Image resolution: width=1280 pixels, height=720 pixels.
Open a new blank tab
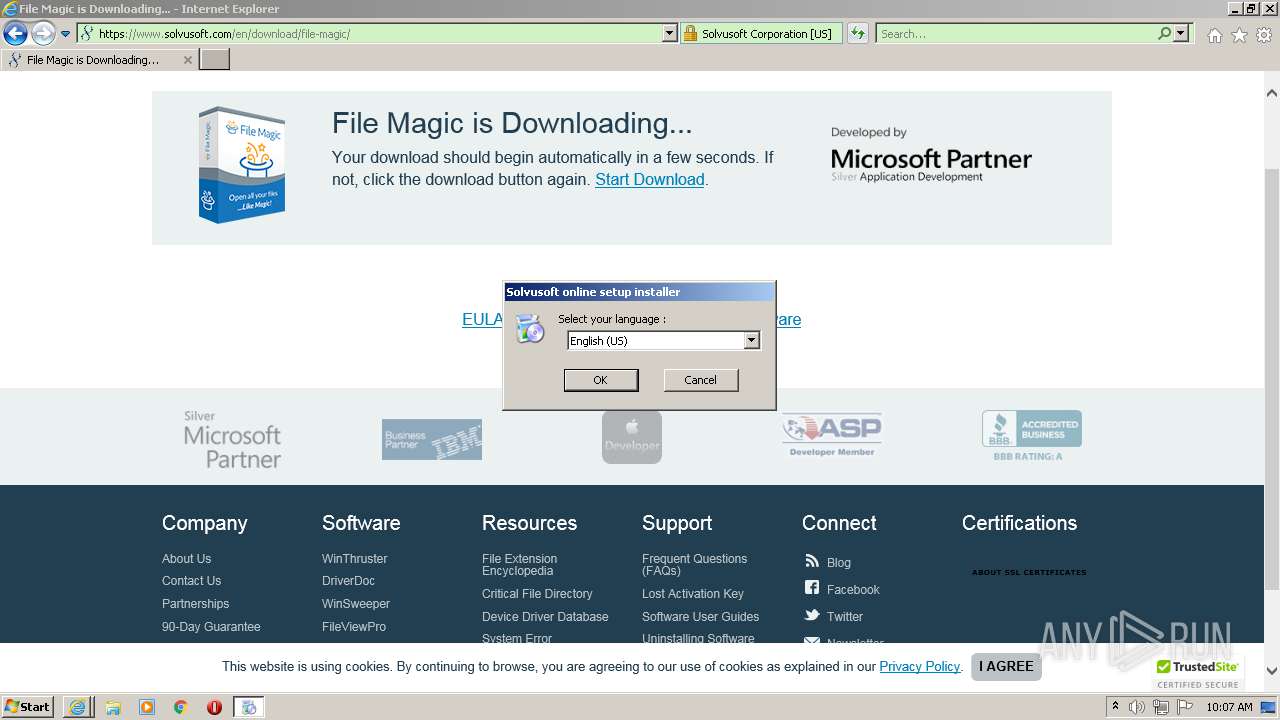click(215, 60)
